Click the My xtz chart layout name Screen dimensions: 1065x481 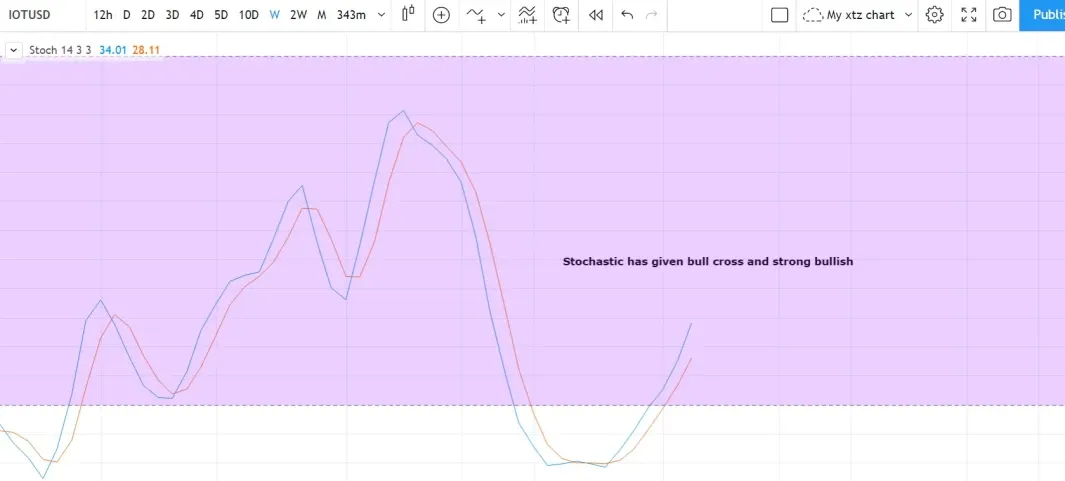point(860,15)
